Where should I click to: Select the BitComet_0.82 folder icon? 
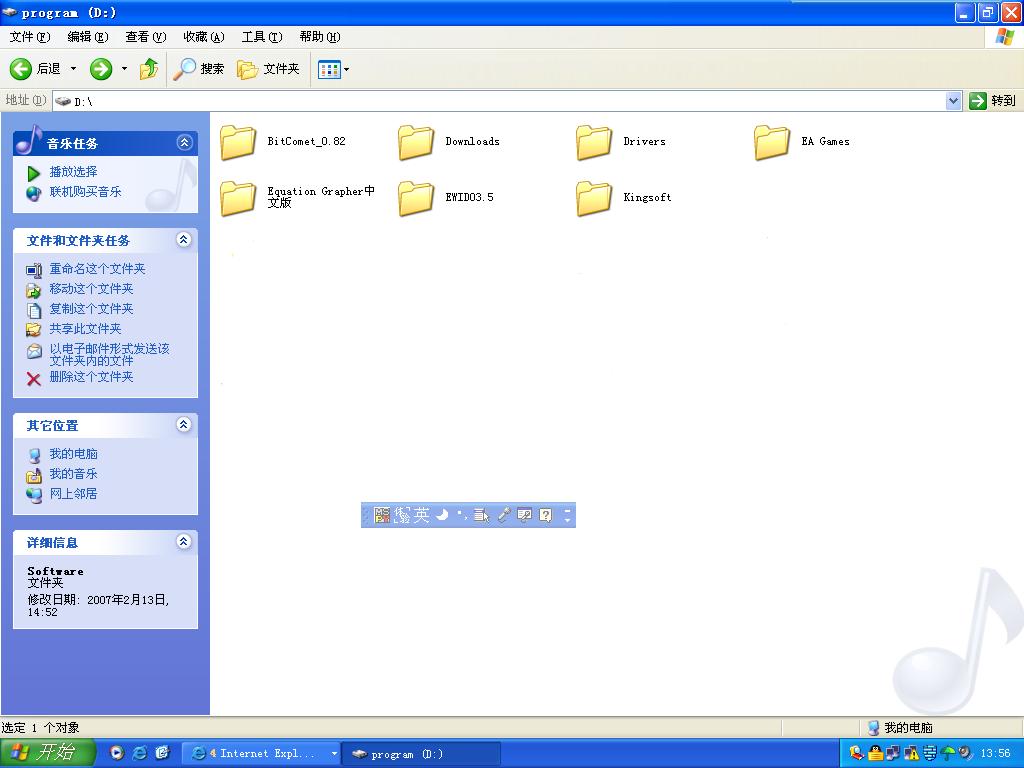[x=238, y=142]
